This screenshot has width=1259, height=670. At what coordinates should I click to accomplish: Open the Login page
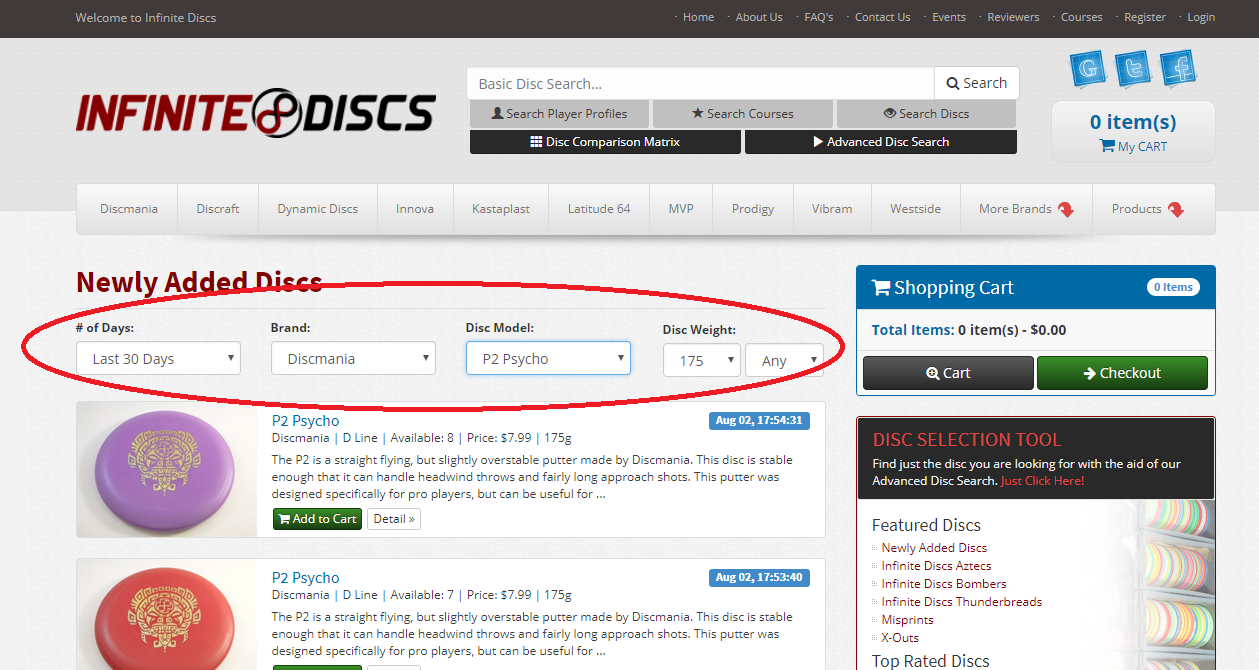(x=1201, y=17)
